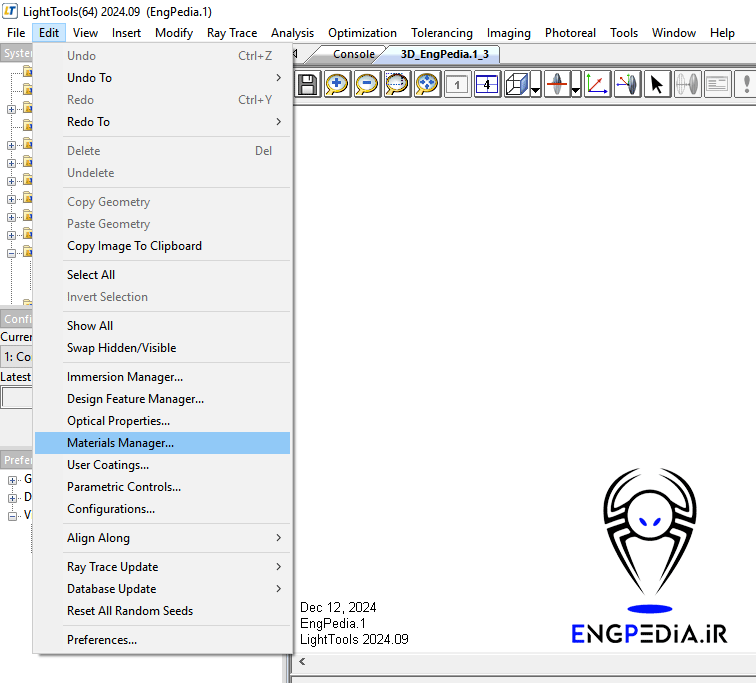This screenshot has height=683, width=756.
Task: Click the Fit view magnifier with arrows
Action: click(x=427, y=85)
